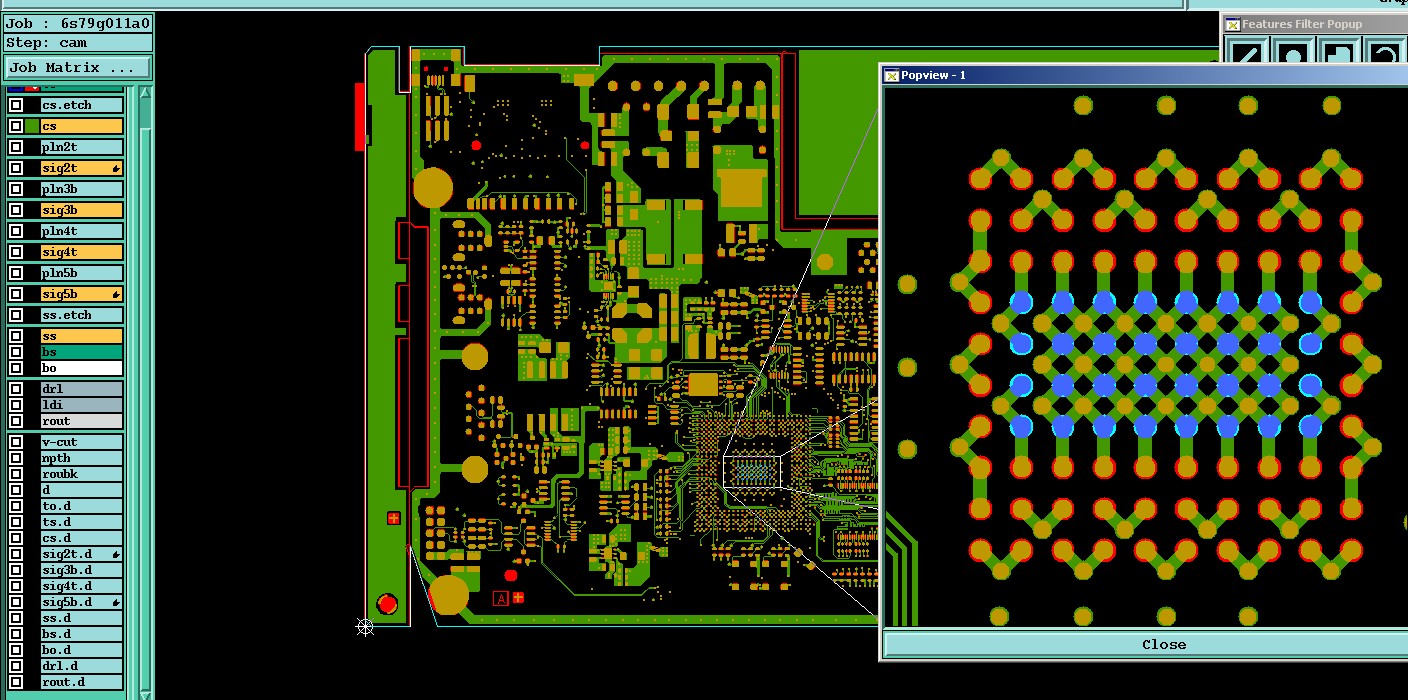Select the sig3b.d layer name
This screenshot has height=700, width=1408.
(82, 570)
